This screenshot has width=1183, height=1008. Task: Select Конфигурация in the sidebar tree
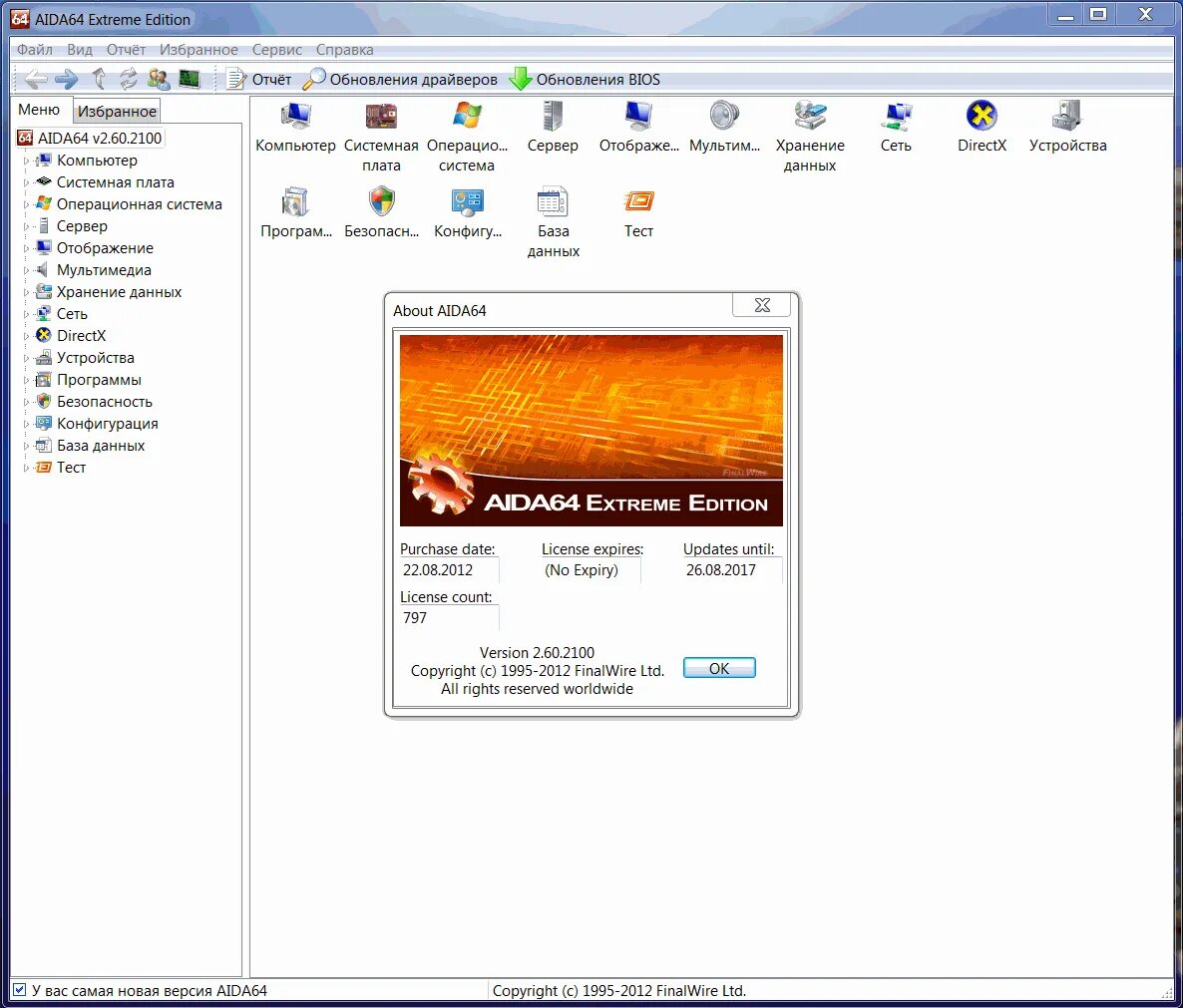click(x=107, y=424)
